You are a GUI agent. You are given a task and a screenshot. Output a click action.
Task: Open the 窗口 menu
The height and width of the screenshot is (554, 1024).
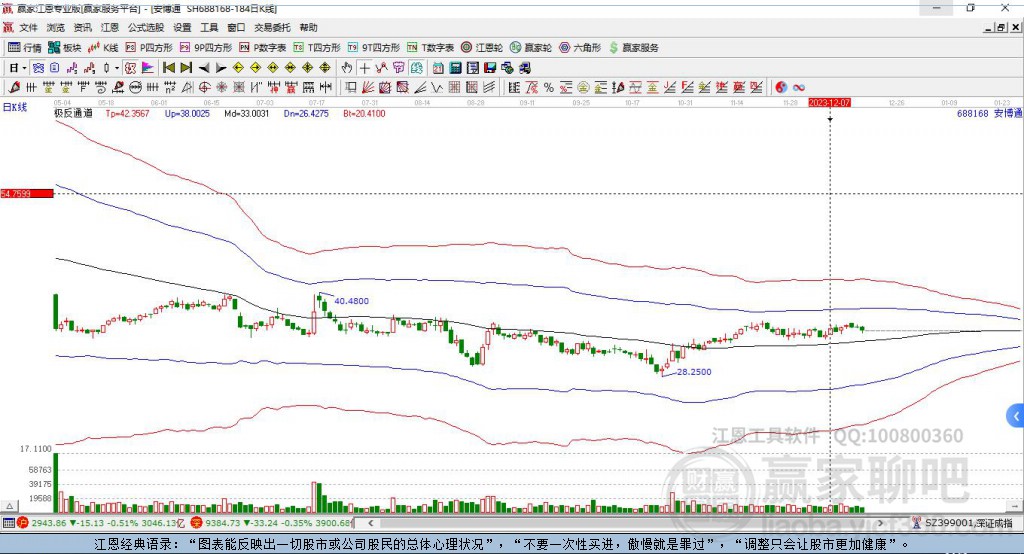236,27
